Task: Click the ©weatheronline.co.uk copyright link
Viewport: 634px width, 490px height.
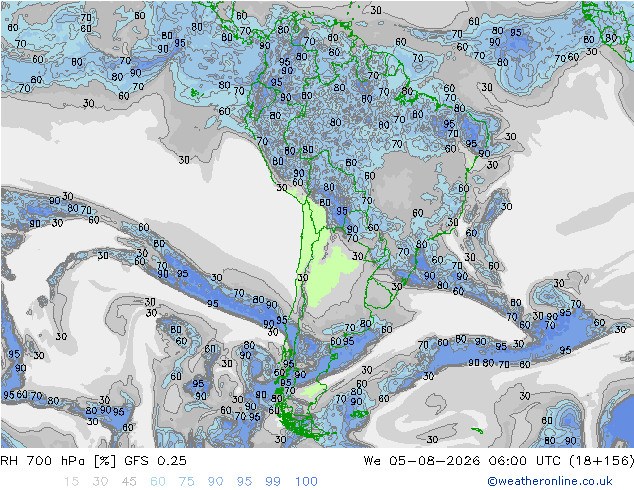Action: (550, 481)
